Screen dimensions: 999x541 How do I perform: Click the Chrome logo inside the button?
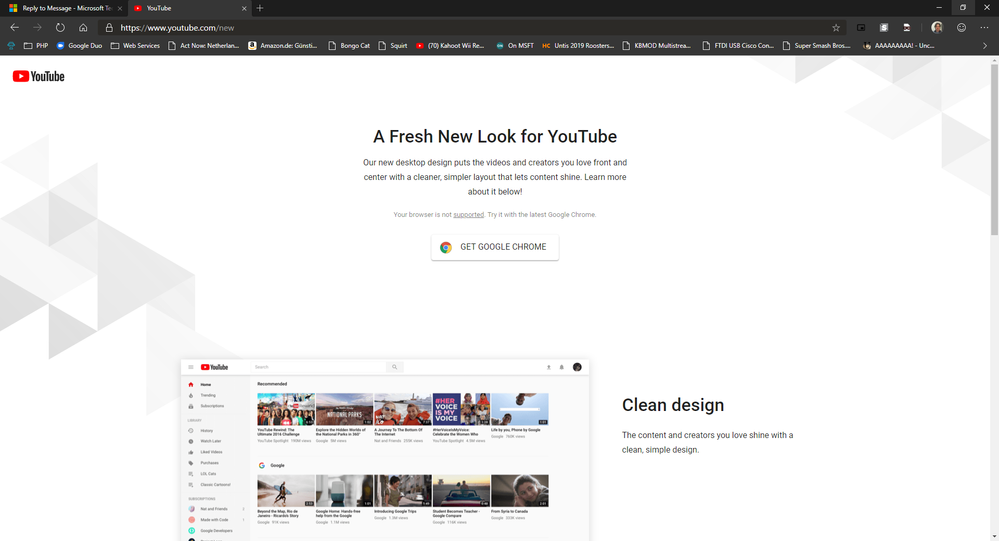click(x=446, y=247)
